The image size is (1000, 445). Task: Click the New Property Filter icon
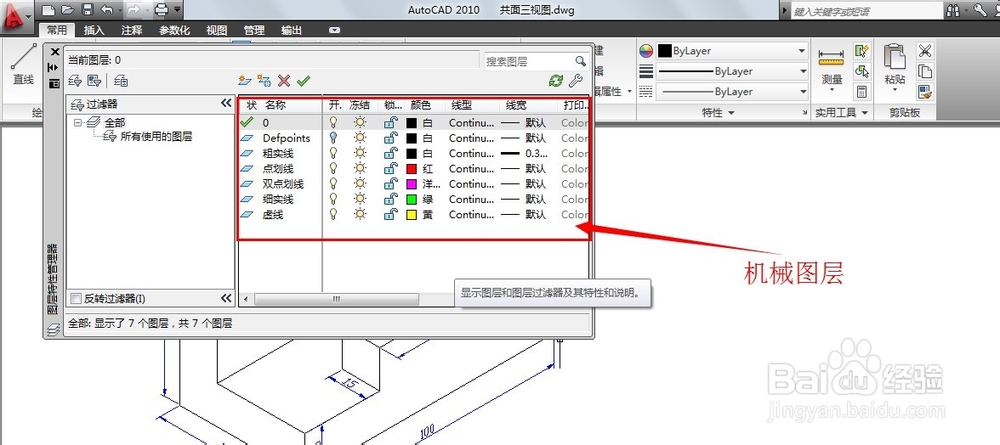(x=76, y=80)
